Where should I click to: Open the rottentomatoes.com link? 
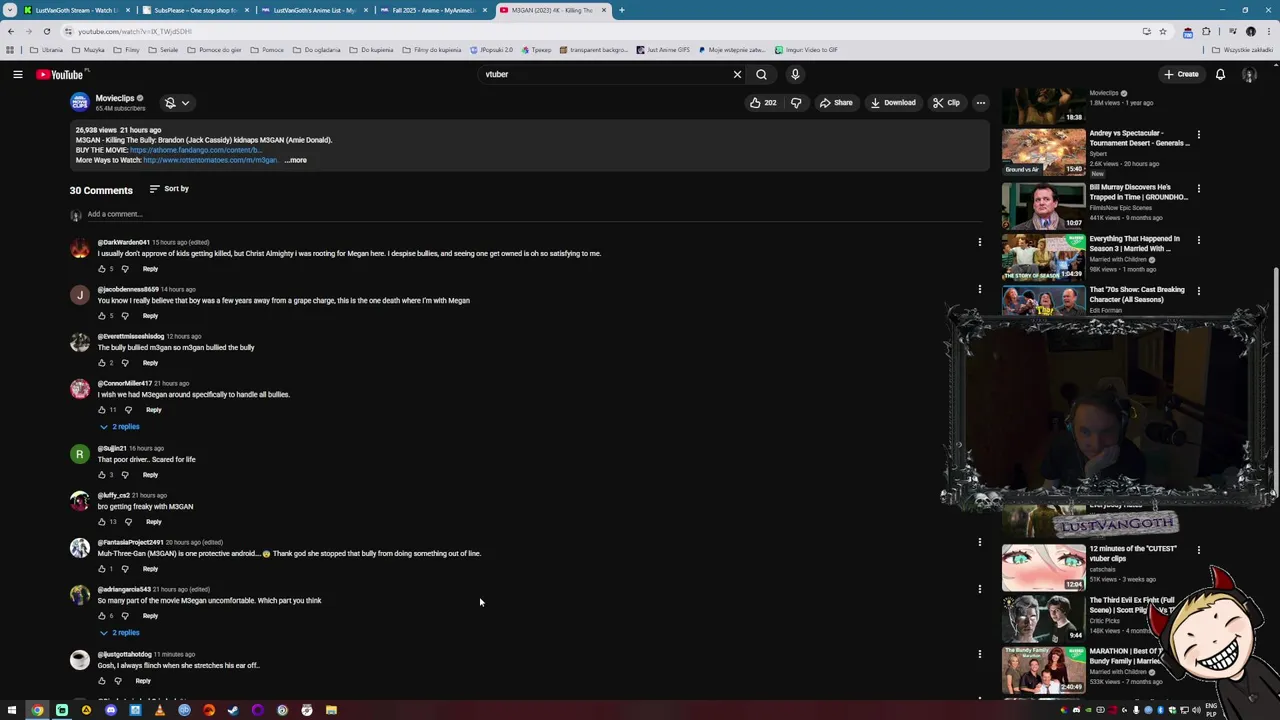click(x=210, y=160)
